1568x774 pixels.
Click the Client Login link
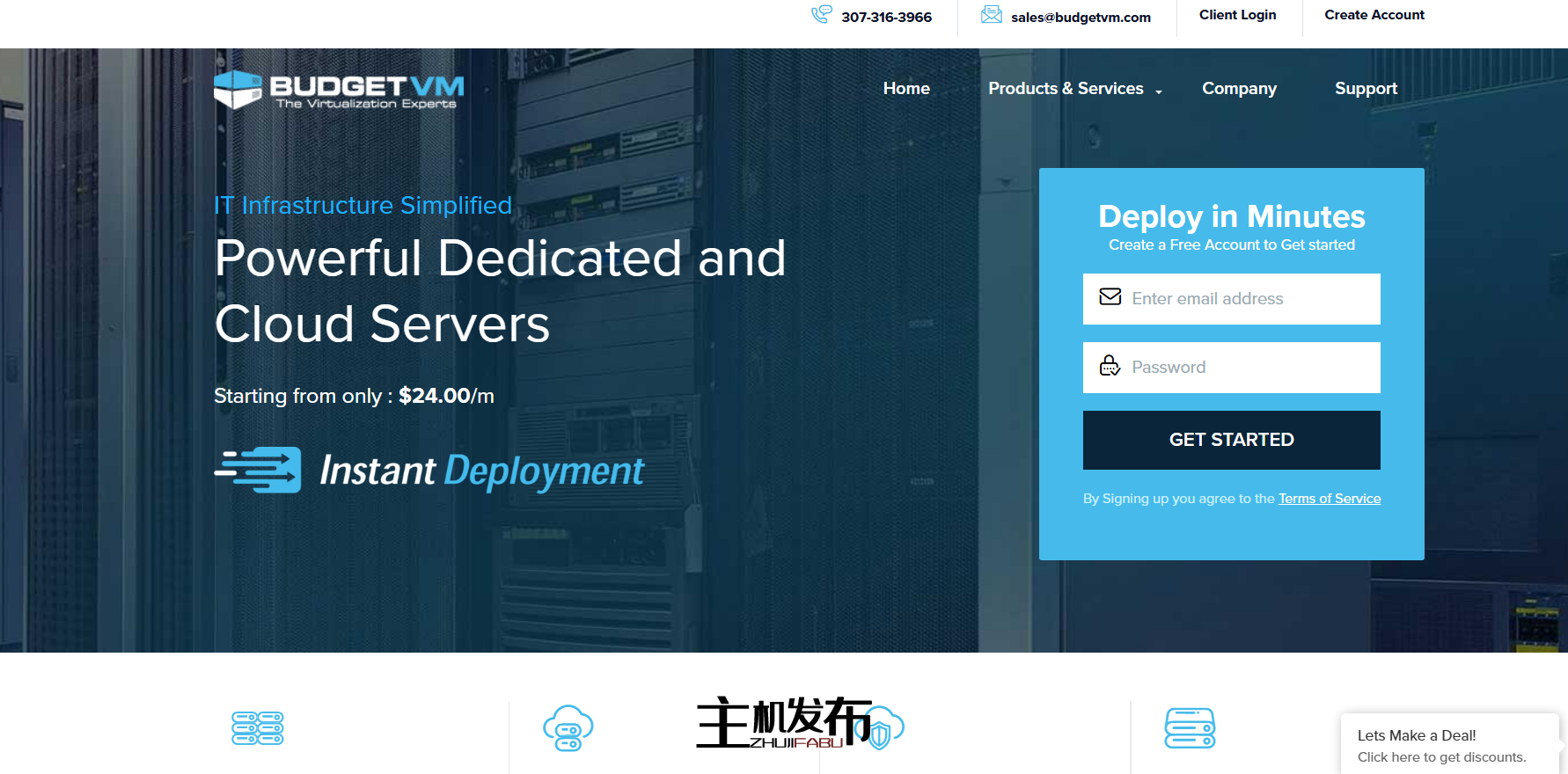[1237, 15]
